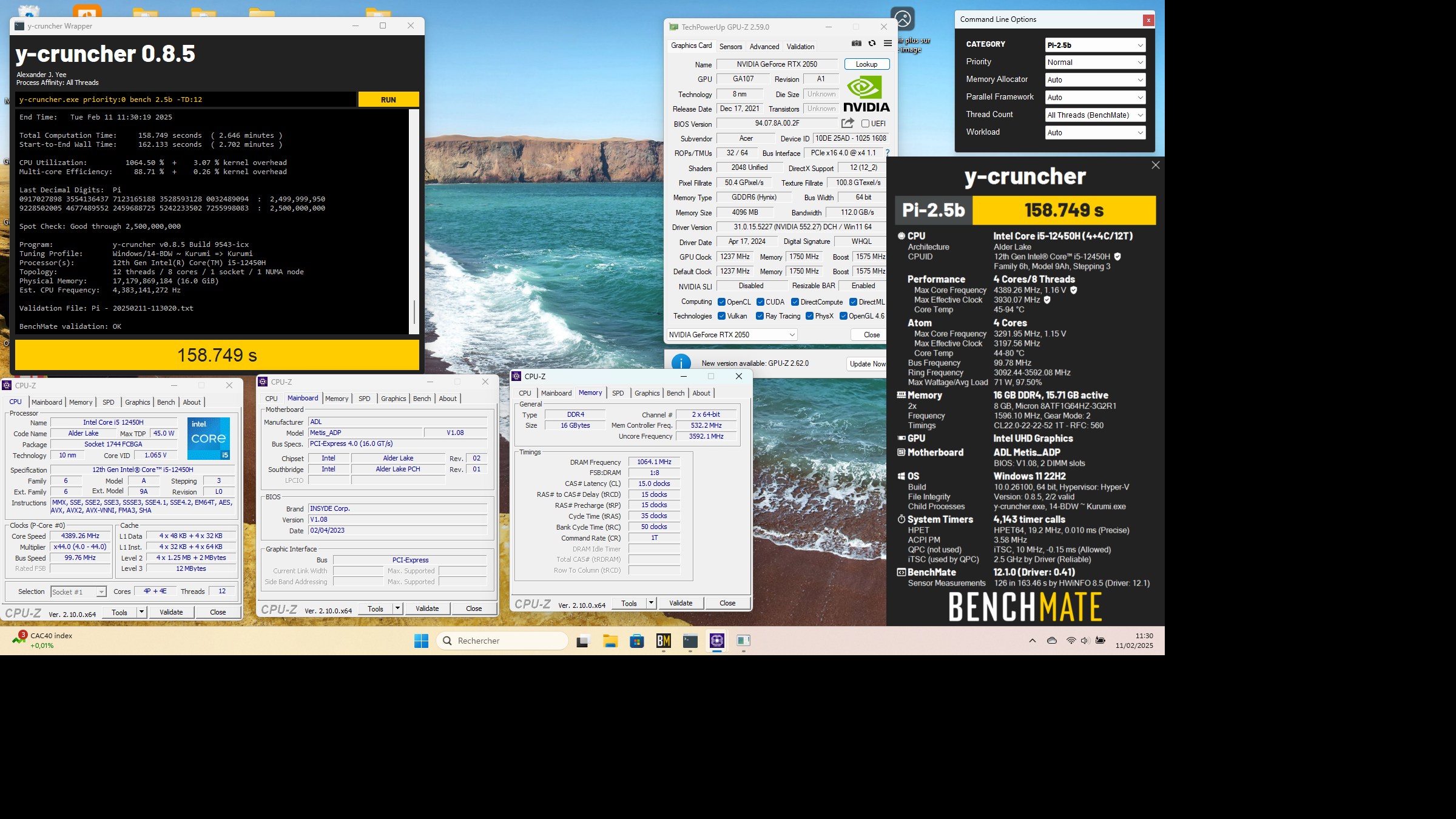
Task: Open Task View from taskbar
Action: (x=583, y=641)
